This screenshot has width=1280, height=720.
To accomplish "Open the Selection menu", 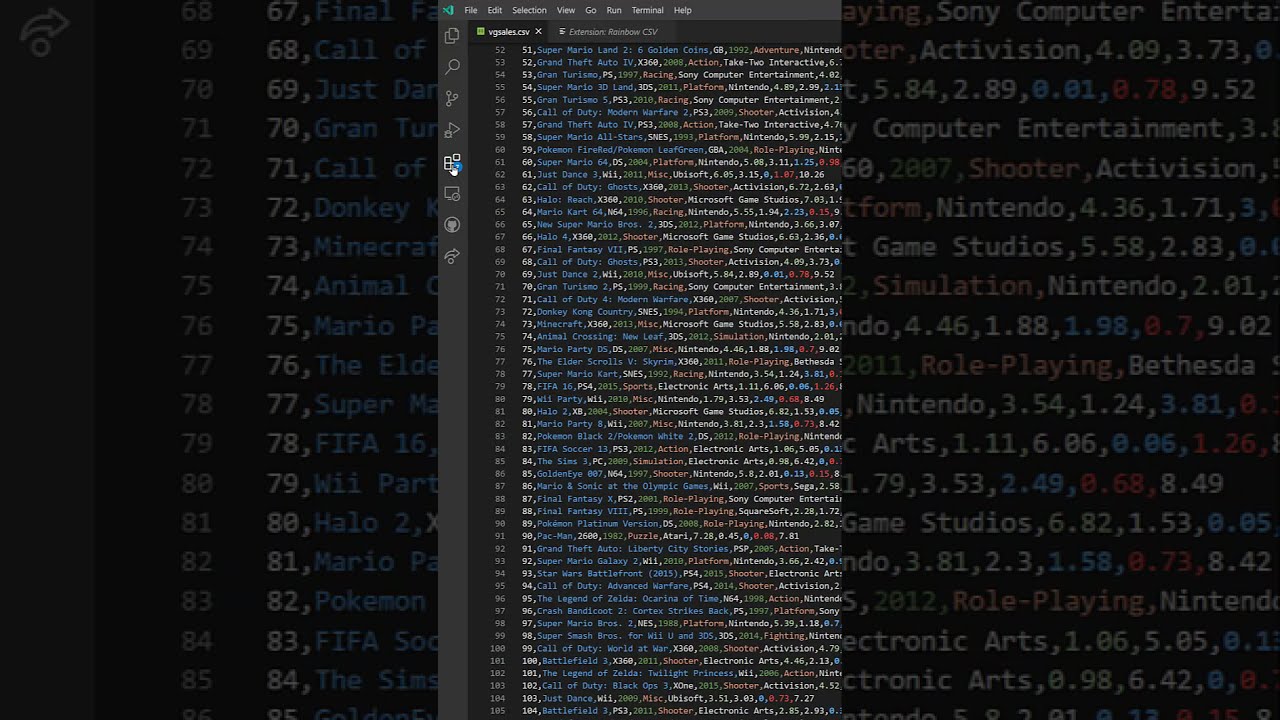I will pos(529,10).
